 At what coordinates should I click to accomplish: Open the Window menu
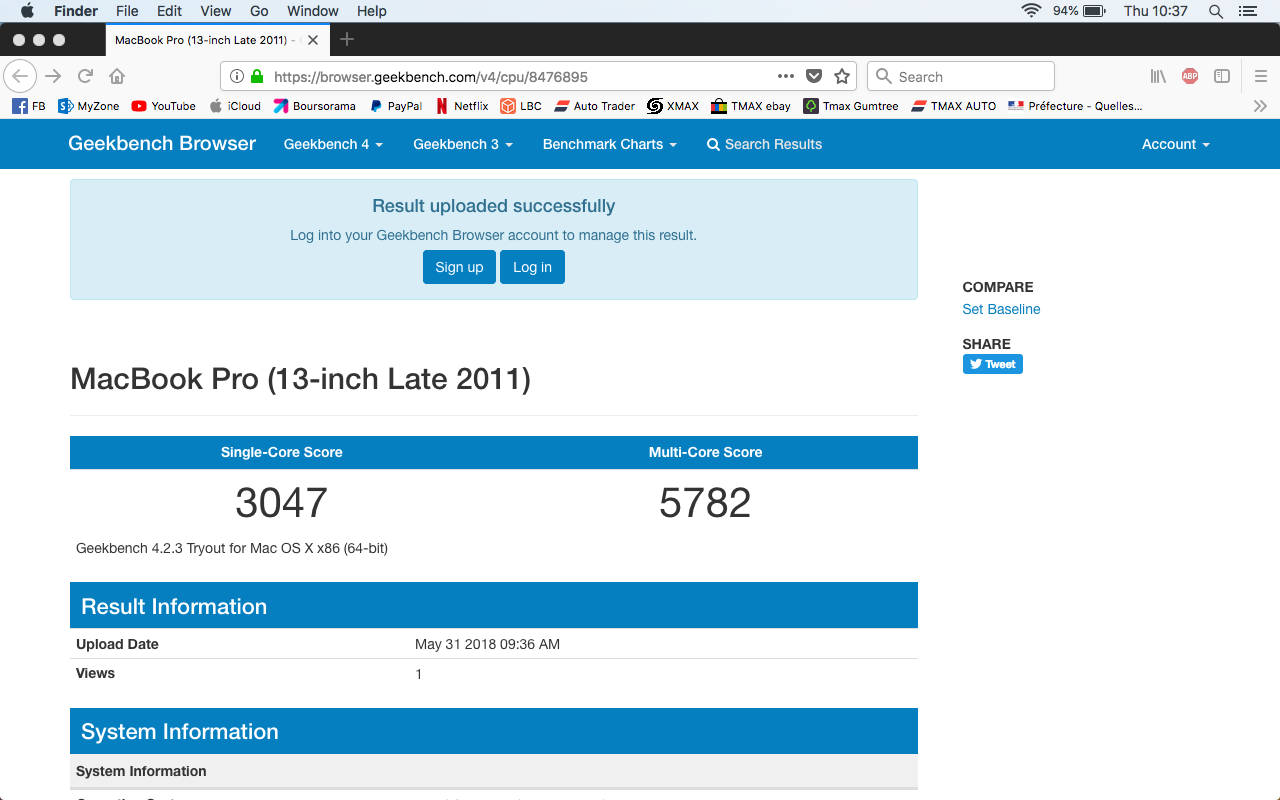313,11
